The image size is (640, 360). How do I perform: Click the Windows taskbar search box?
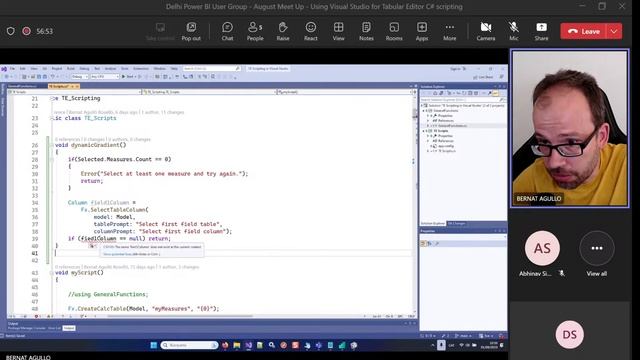[x=189, y=345]
